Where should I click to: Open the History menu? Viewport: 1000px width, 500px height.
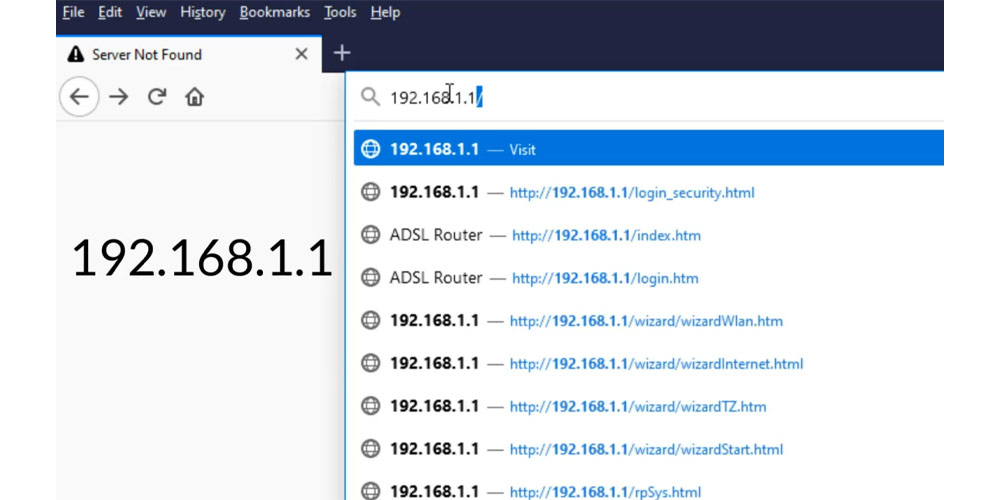(203, 12)
